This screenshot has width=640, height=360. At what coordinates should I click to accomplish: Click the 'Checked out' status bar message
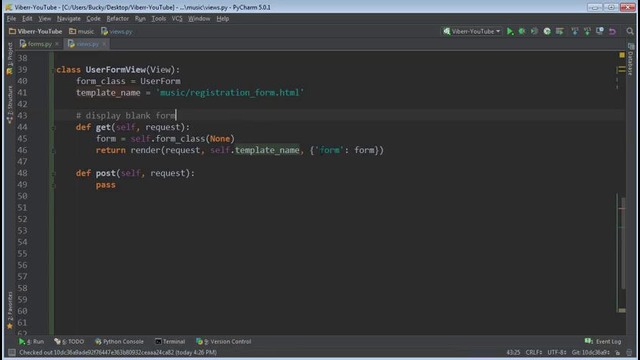tap(118, 352)
